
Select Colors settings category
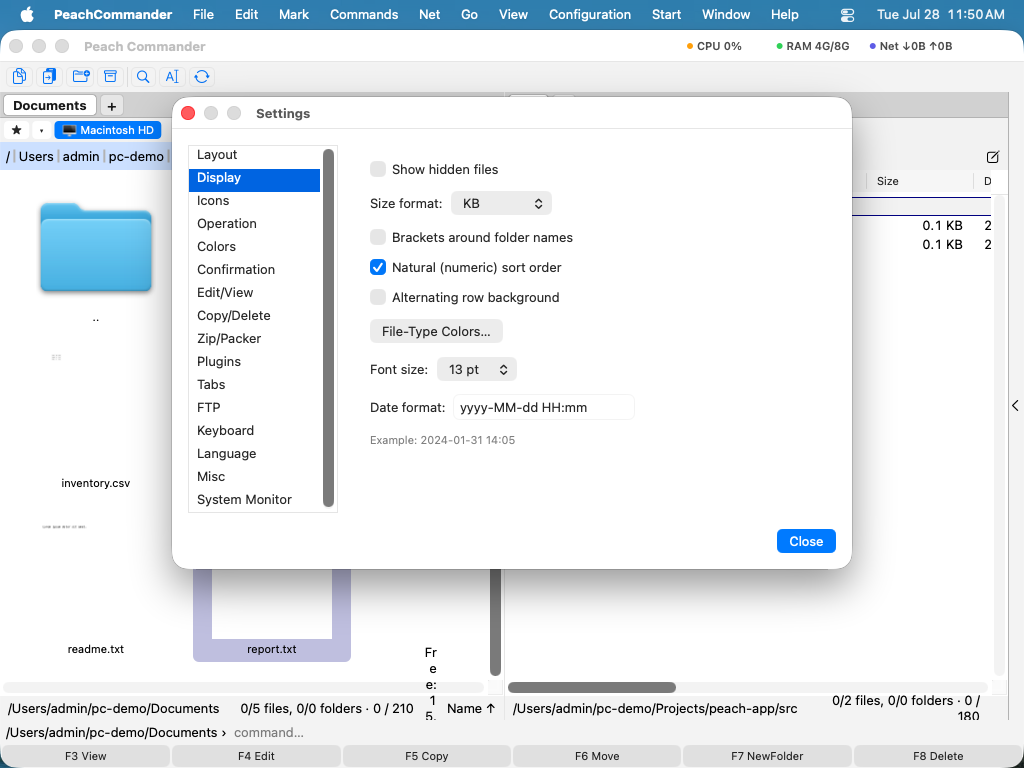point(255,246)
